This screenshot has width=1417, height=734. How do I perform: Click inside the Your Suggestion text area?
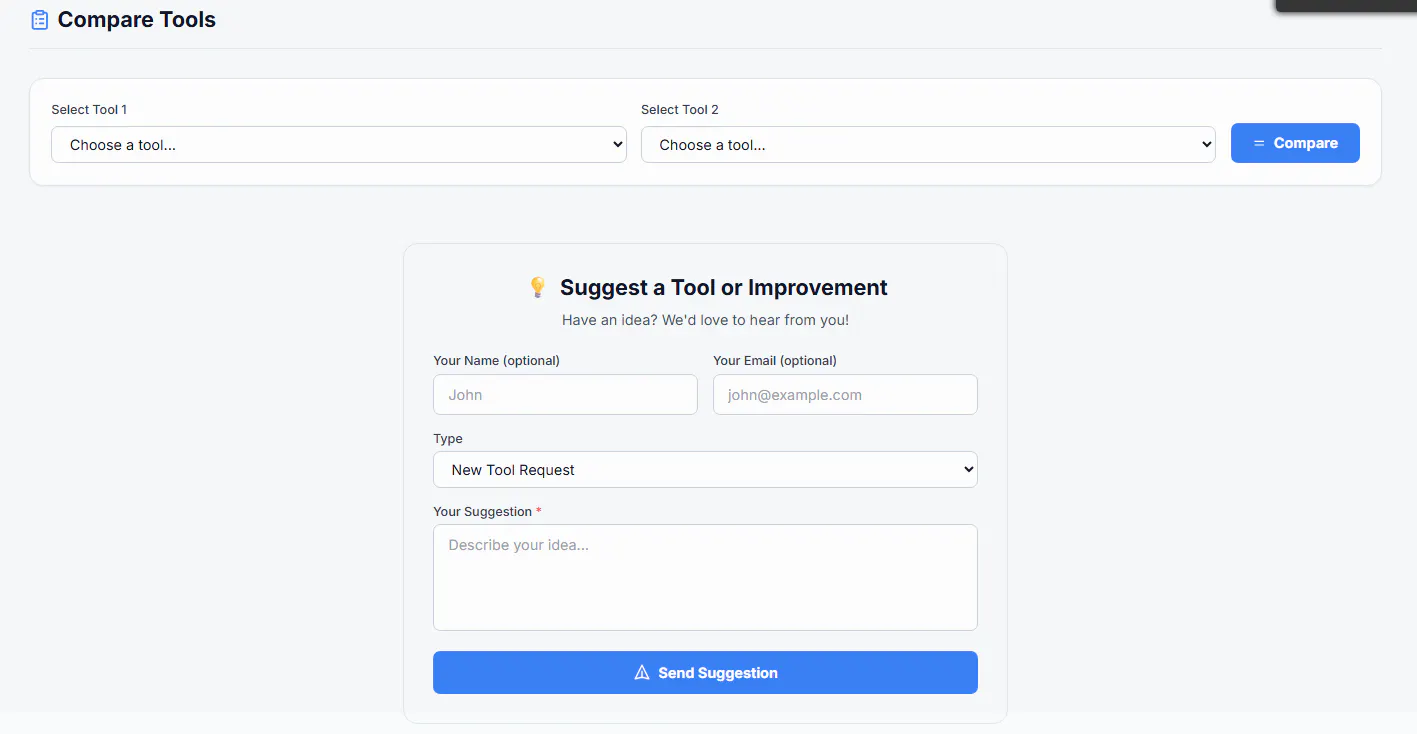[x=705, y=577]
